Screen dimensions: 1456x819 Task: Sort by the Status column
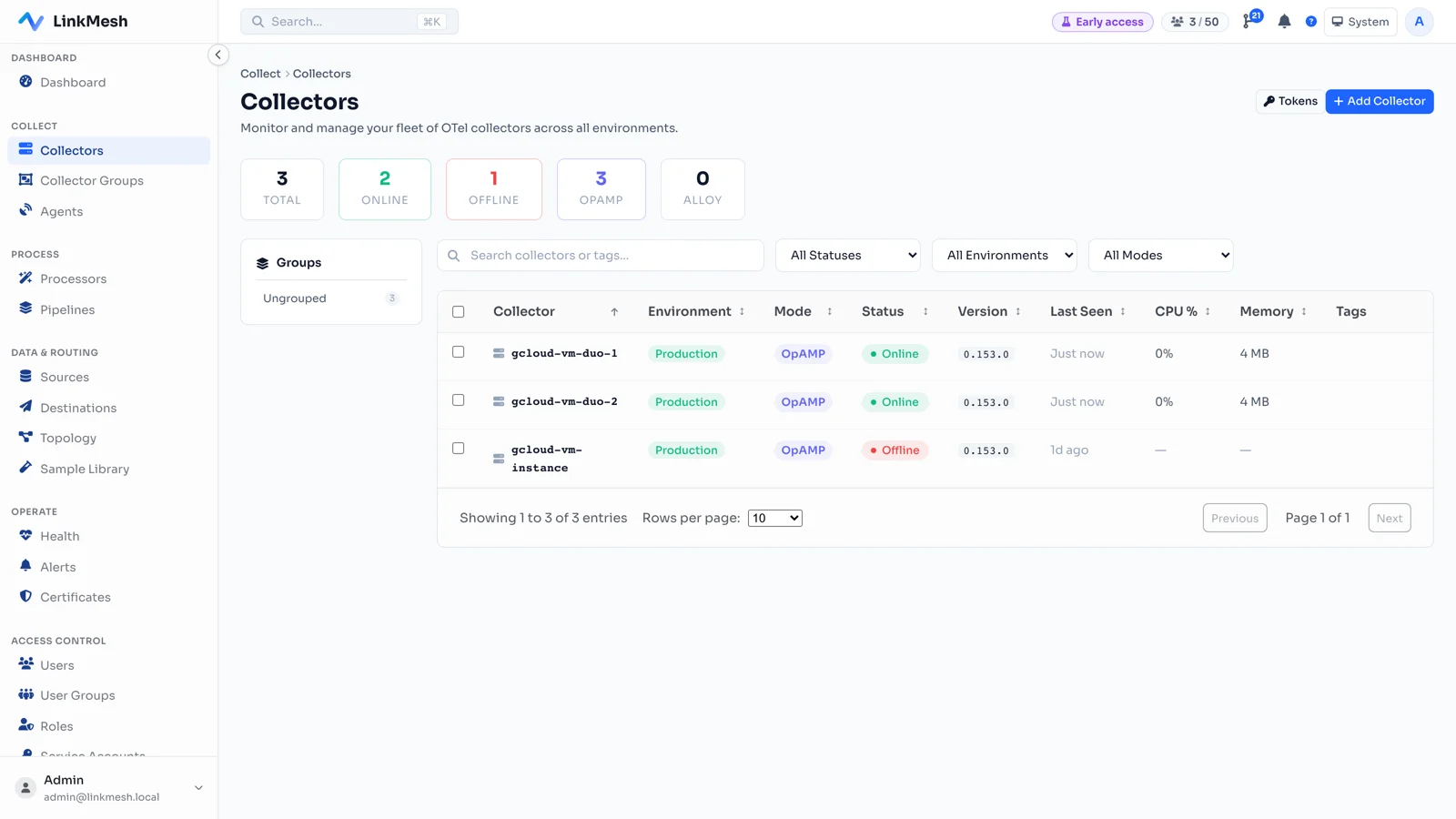pyautogui.click(x=895, y=311)
